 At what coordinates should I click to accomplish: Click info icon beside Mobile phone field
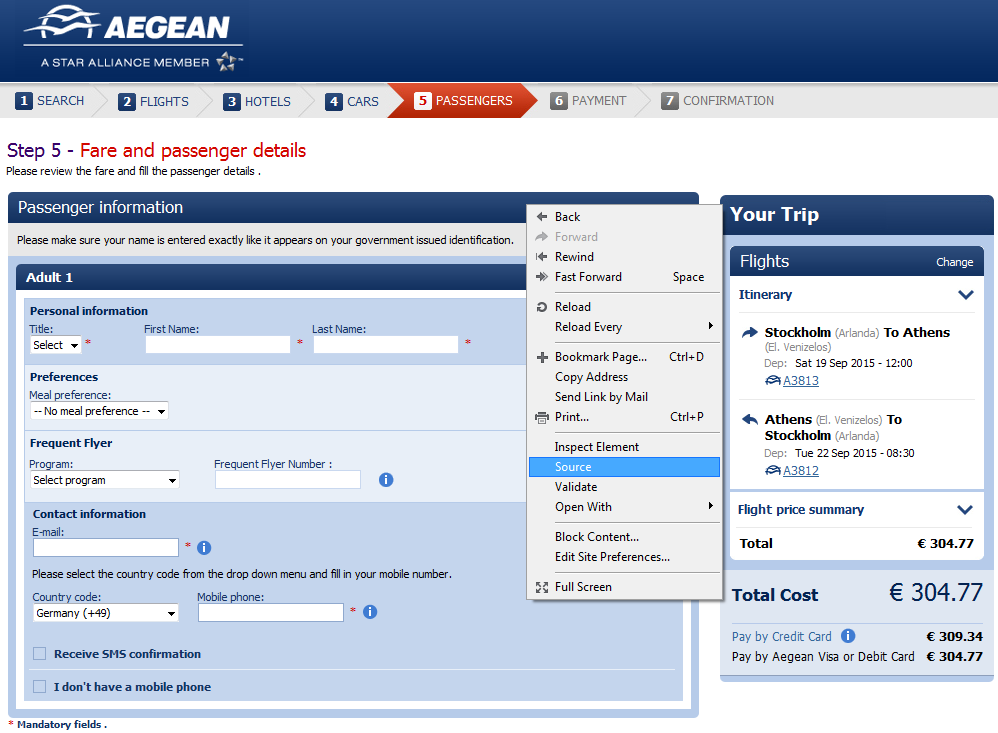coord(370,612)
